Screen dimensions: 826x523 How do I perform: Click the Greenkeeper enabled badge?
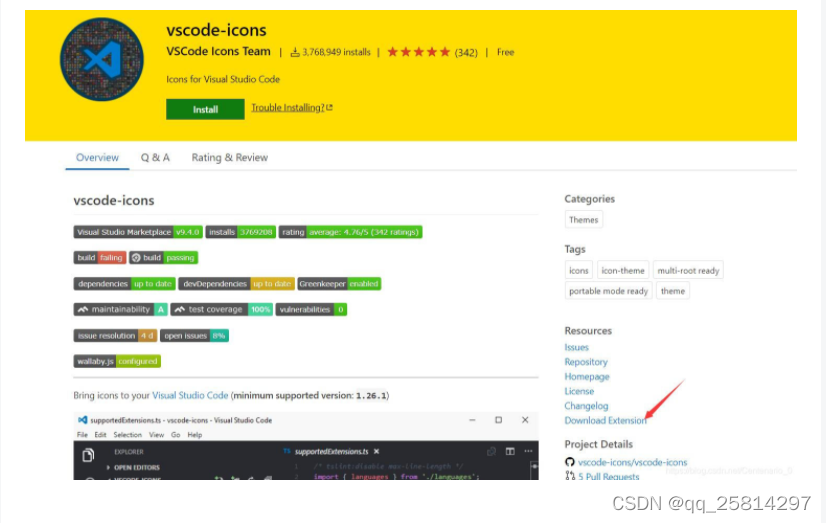(x=339, y=283)
